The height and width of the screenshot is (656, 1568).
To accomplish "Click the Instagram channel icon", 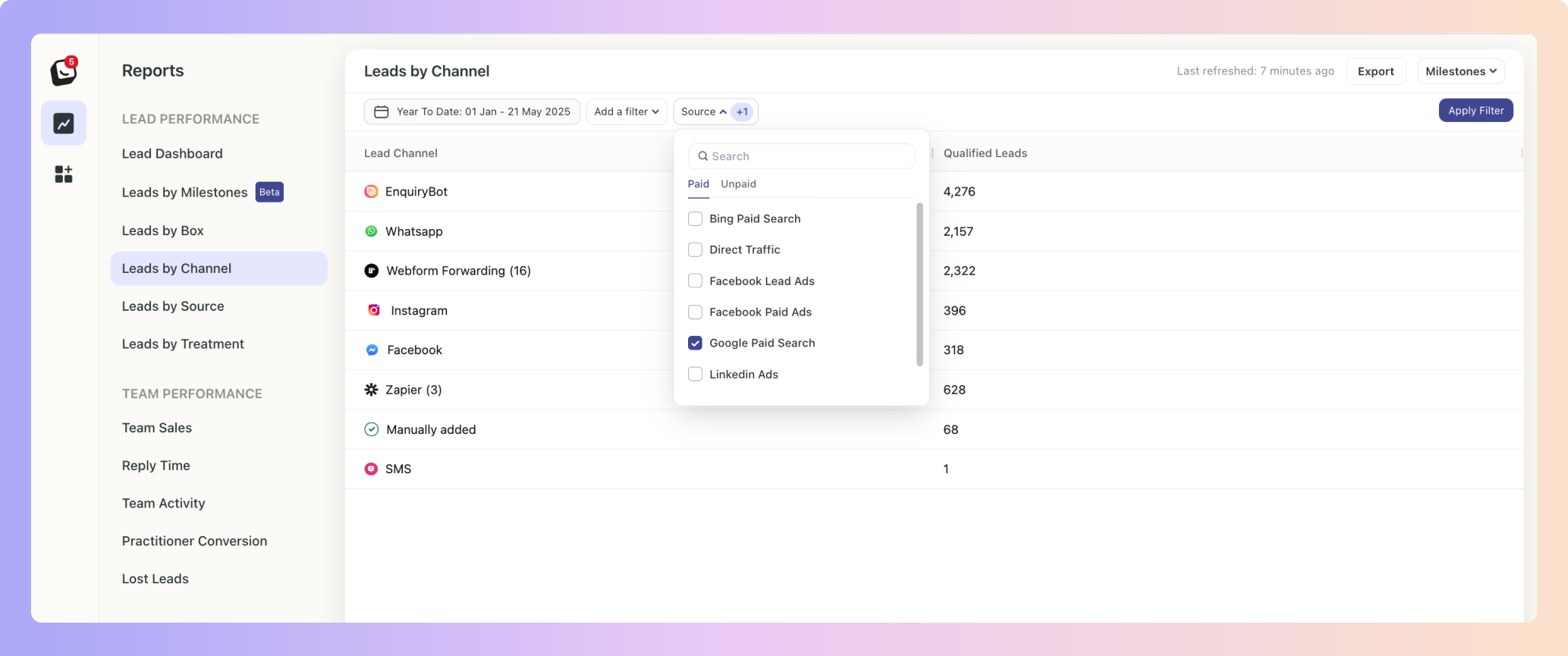I will 374,310.
